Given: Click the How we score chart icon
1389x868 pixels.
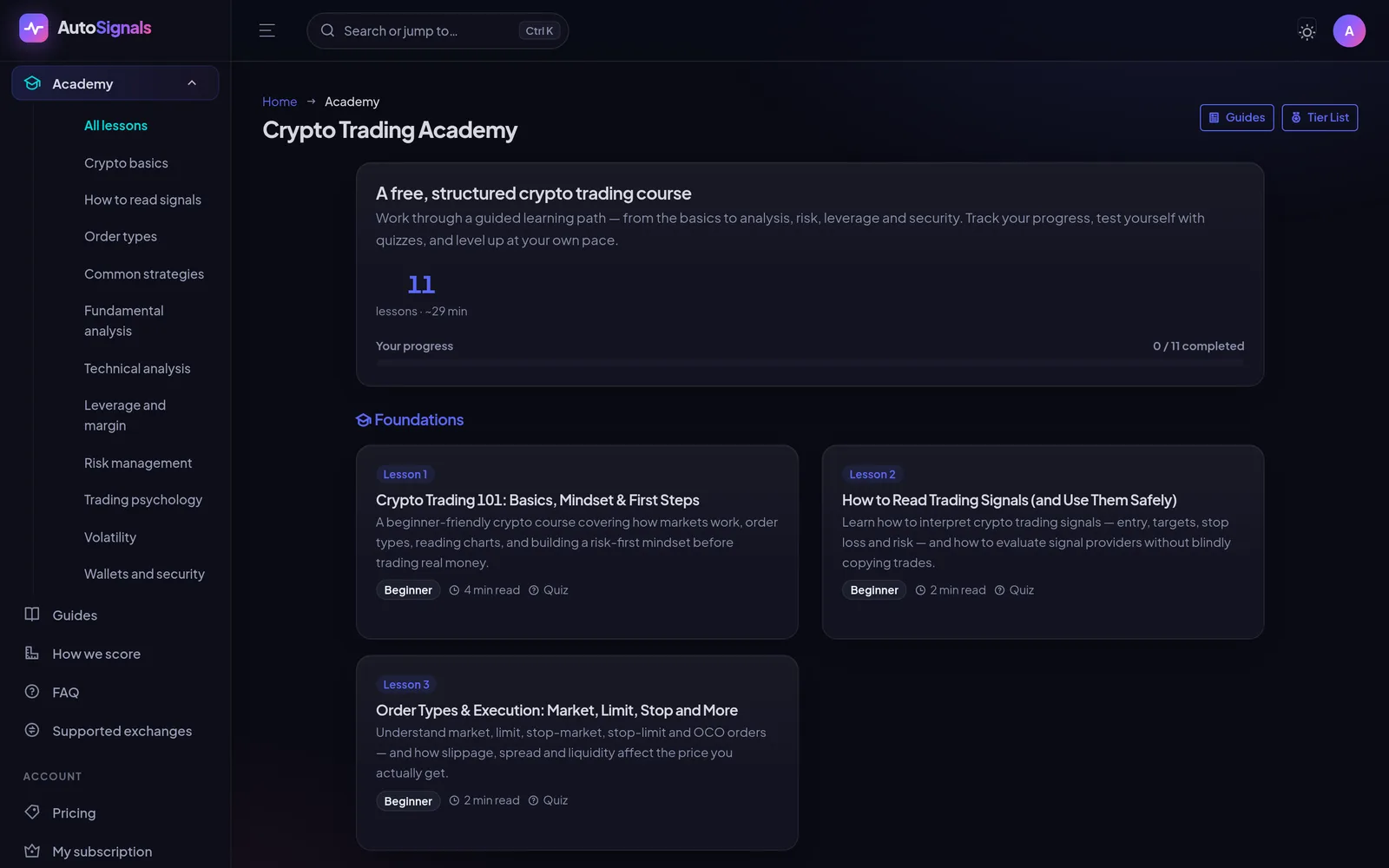Looking at the screenshot, I should (32, 653).
